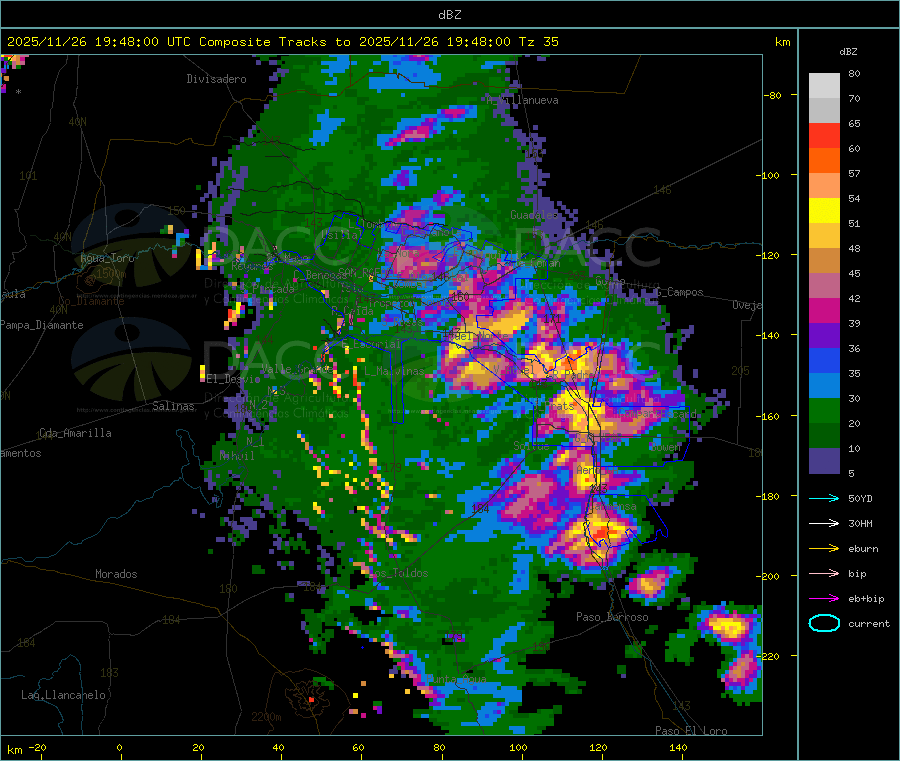Click the 140 km x-axis tick label

678,747
